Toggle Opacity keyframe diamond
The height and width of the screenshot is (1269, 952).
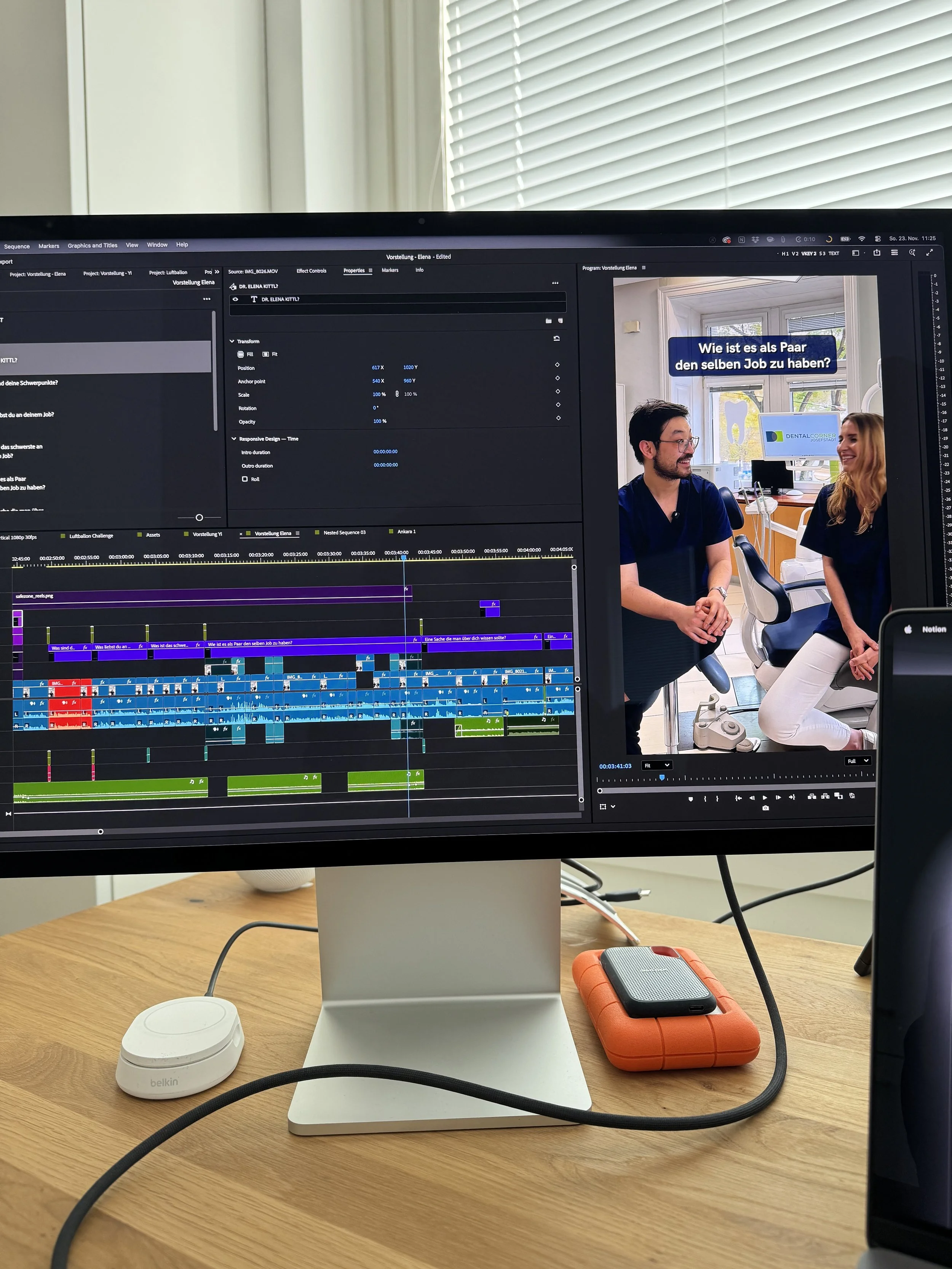pyautogui.click(x=558, y=418)
